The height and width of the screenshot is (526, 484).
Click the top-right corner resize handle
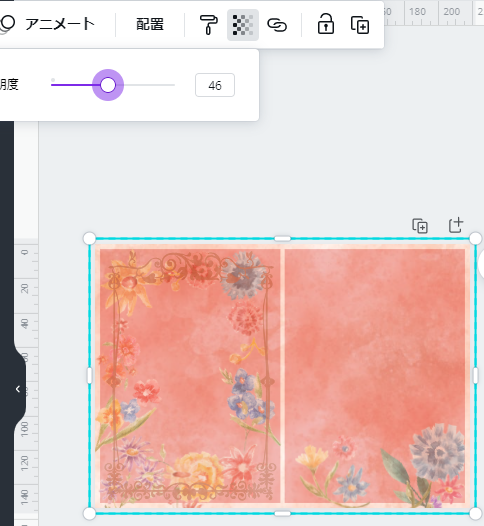(475, 239)
